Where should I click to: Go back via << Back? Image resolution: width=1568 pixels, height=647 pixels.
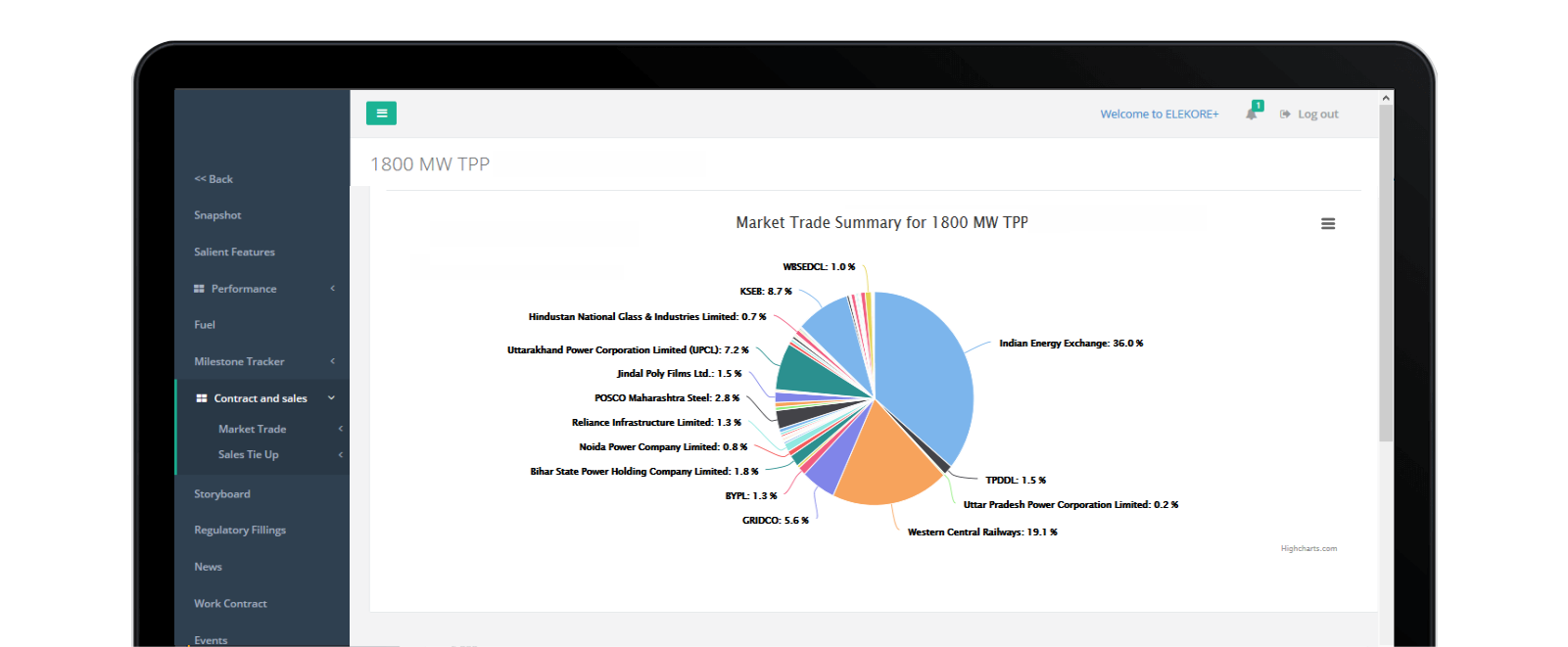tap(214, 179)
